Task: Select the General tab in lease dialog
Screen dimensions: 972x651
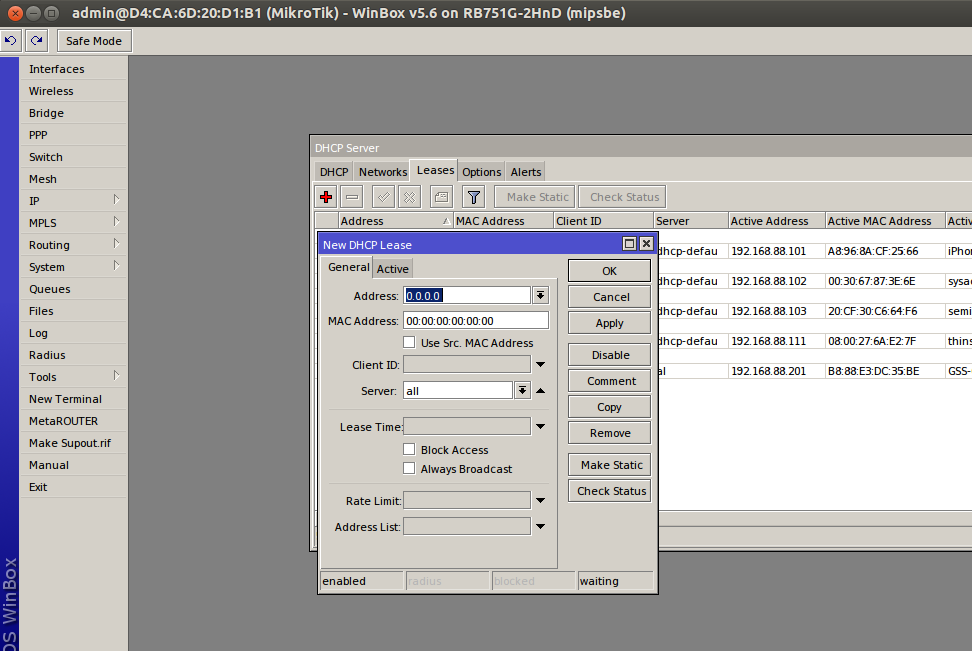Action: pyautogui.click(x=348, y=267)
